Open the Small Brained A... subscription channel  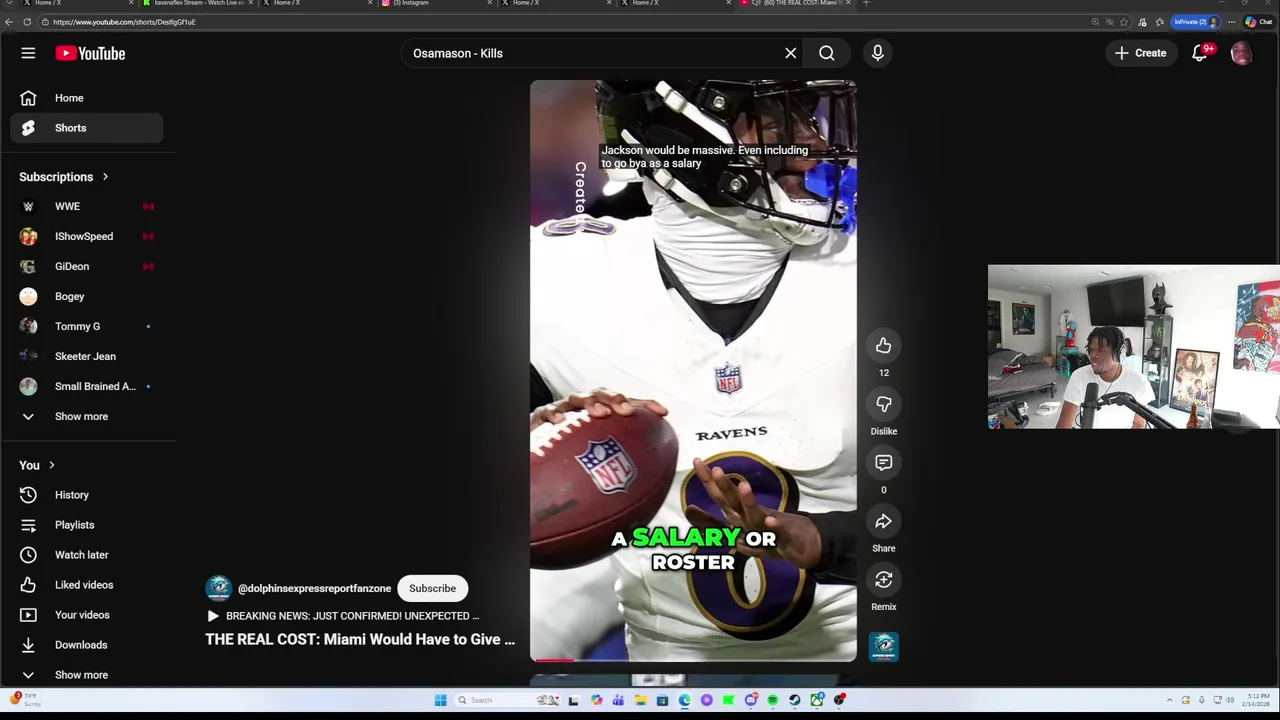pyautogui.click(x=86, y=386)
